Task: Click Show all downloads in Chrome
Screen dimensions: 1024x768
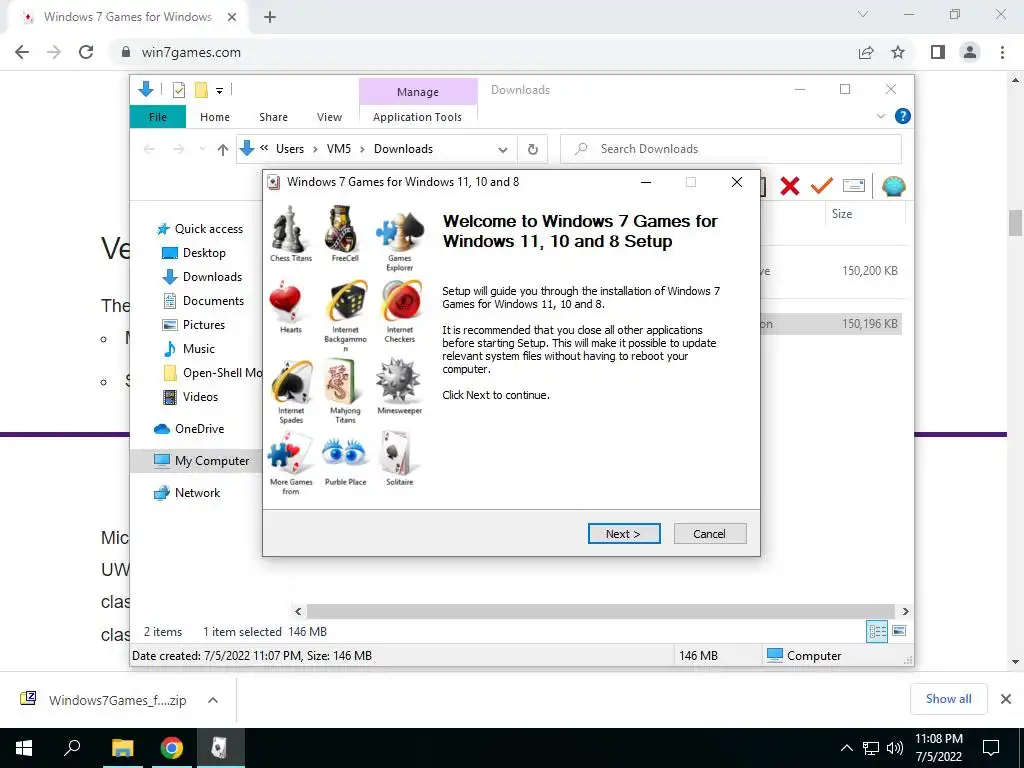Action: pos(948,699)
